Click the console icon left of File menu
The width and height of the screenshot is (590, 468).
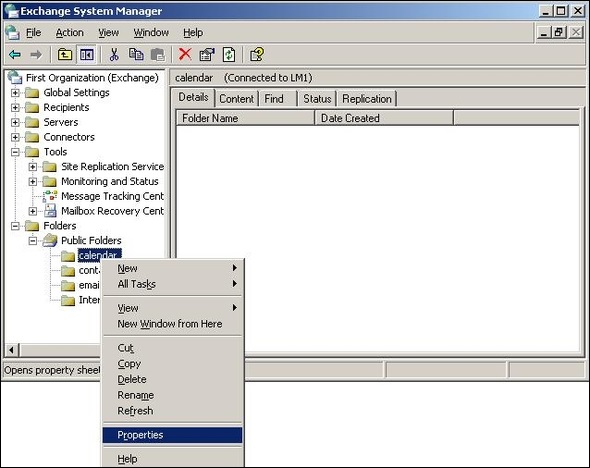[x=12, y=32]
